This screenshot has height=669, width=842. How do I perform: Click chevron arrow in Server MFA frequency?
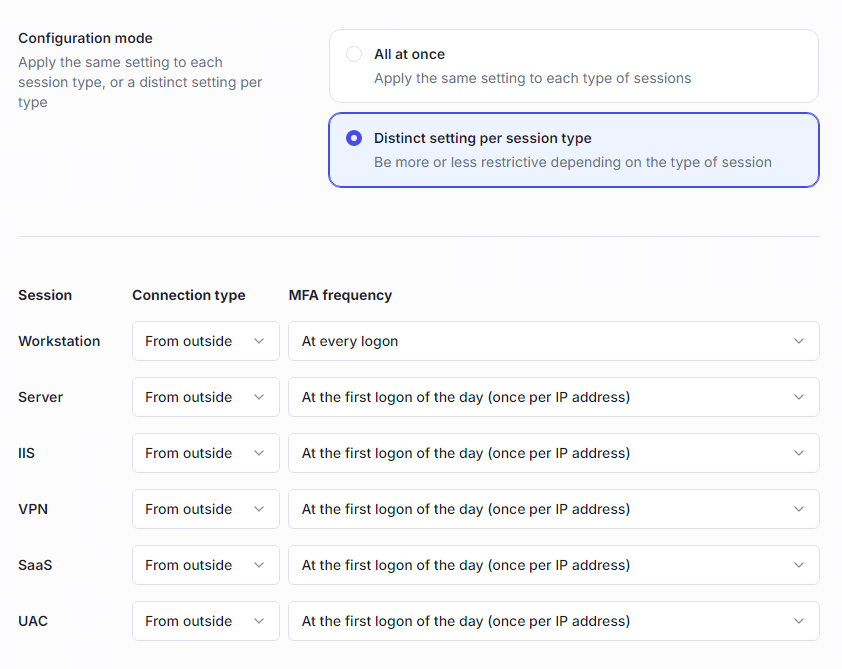799,397
